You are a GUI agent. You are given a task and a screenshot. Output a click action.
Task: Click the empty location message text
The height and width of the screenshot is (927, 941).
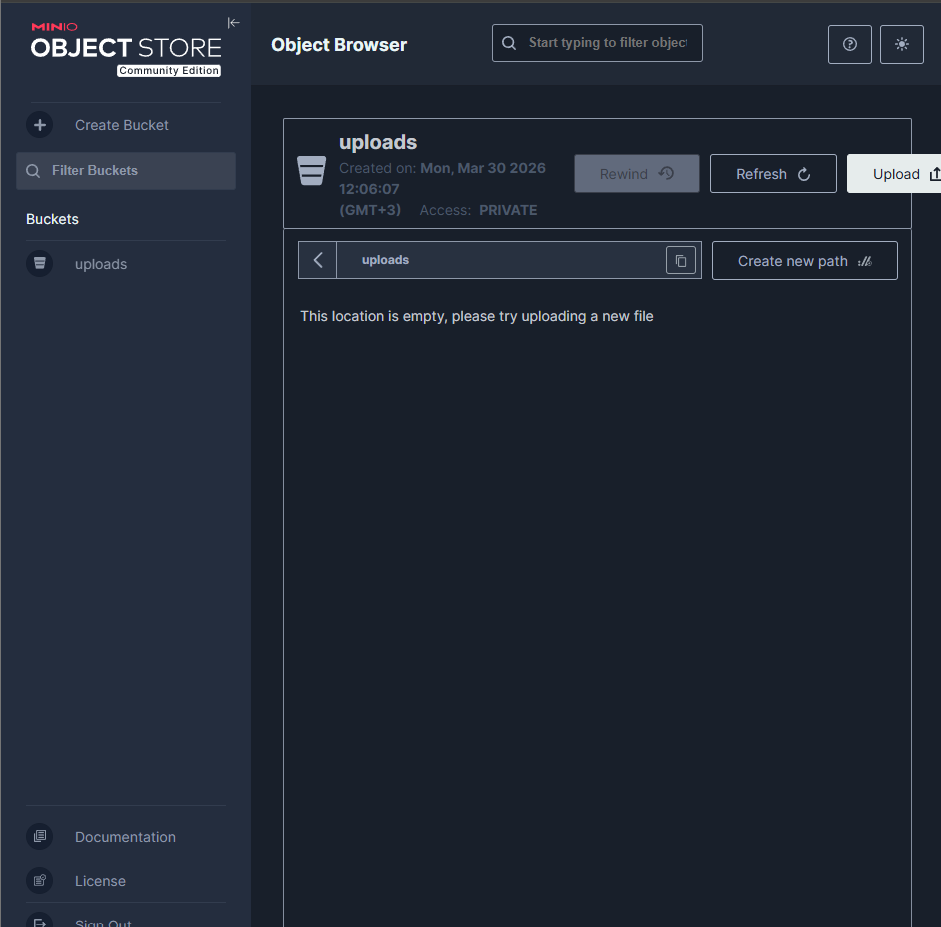pos(477,316)
